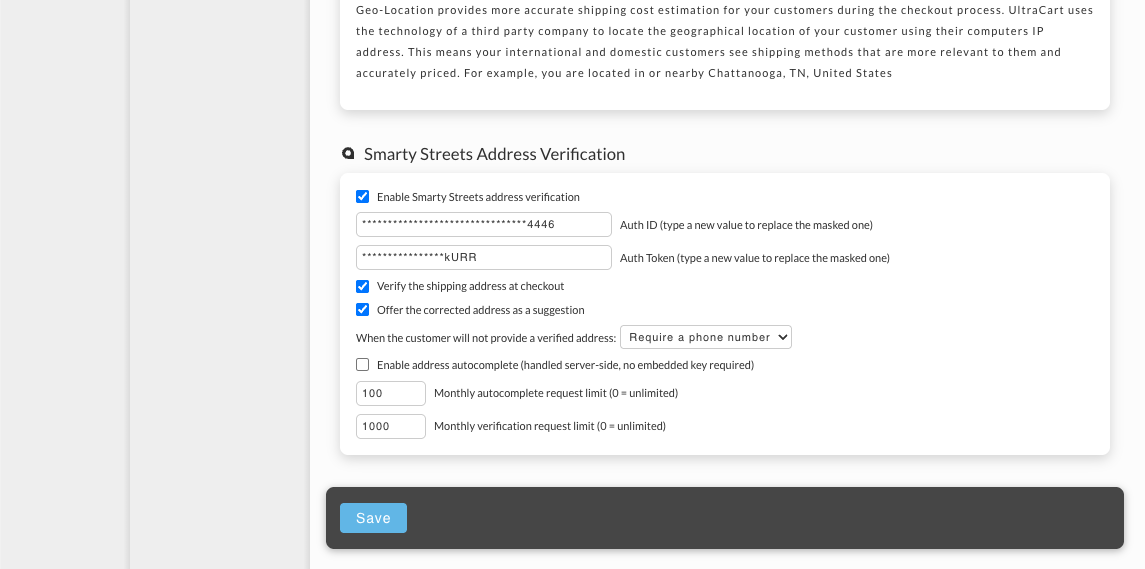
Task: Click the Smarty Streets section icon
Action: tap(348, 153)
